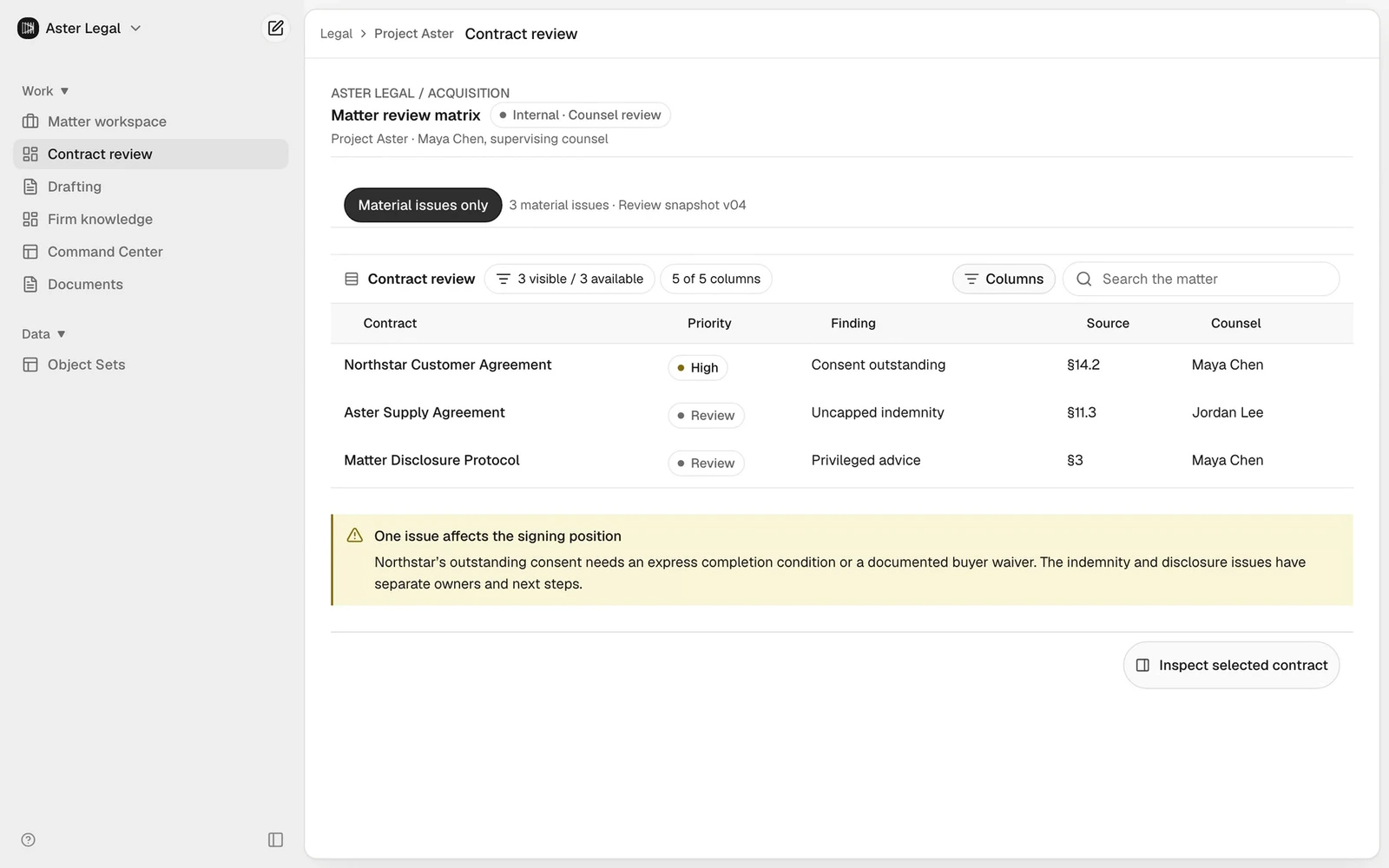Click source §14.2
The image size is (1389, 868).
pyautogui.click(x=1083, y=365)
